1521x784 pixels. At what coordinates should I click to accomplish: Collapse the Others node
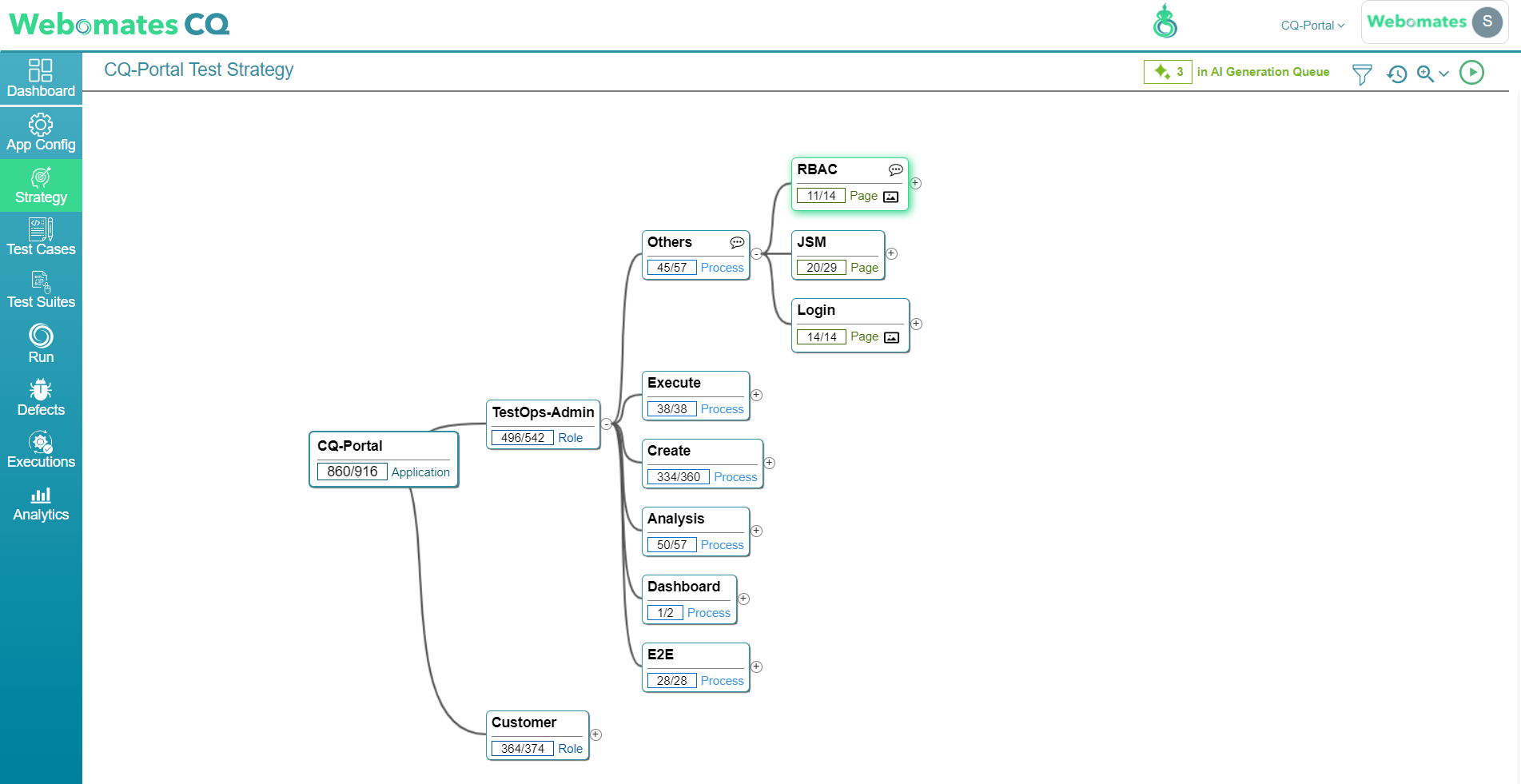[x=756, y=254]
